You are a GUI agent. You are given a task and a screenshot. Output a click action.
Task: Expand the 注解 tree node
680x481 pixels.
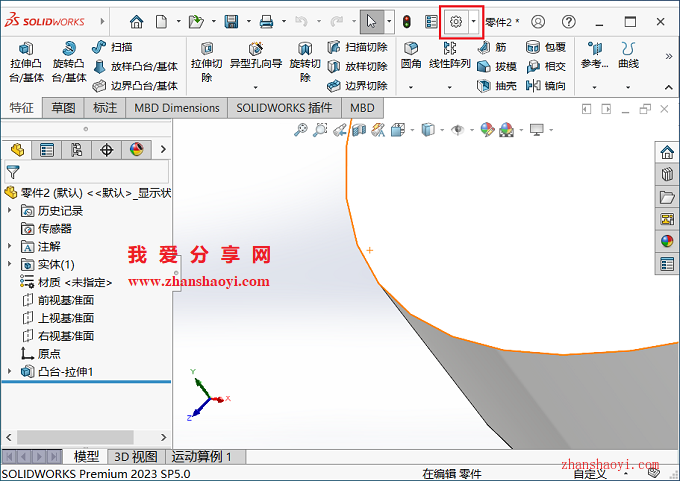point(10,246)
